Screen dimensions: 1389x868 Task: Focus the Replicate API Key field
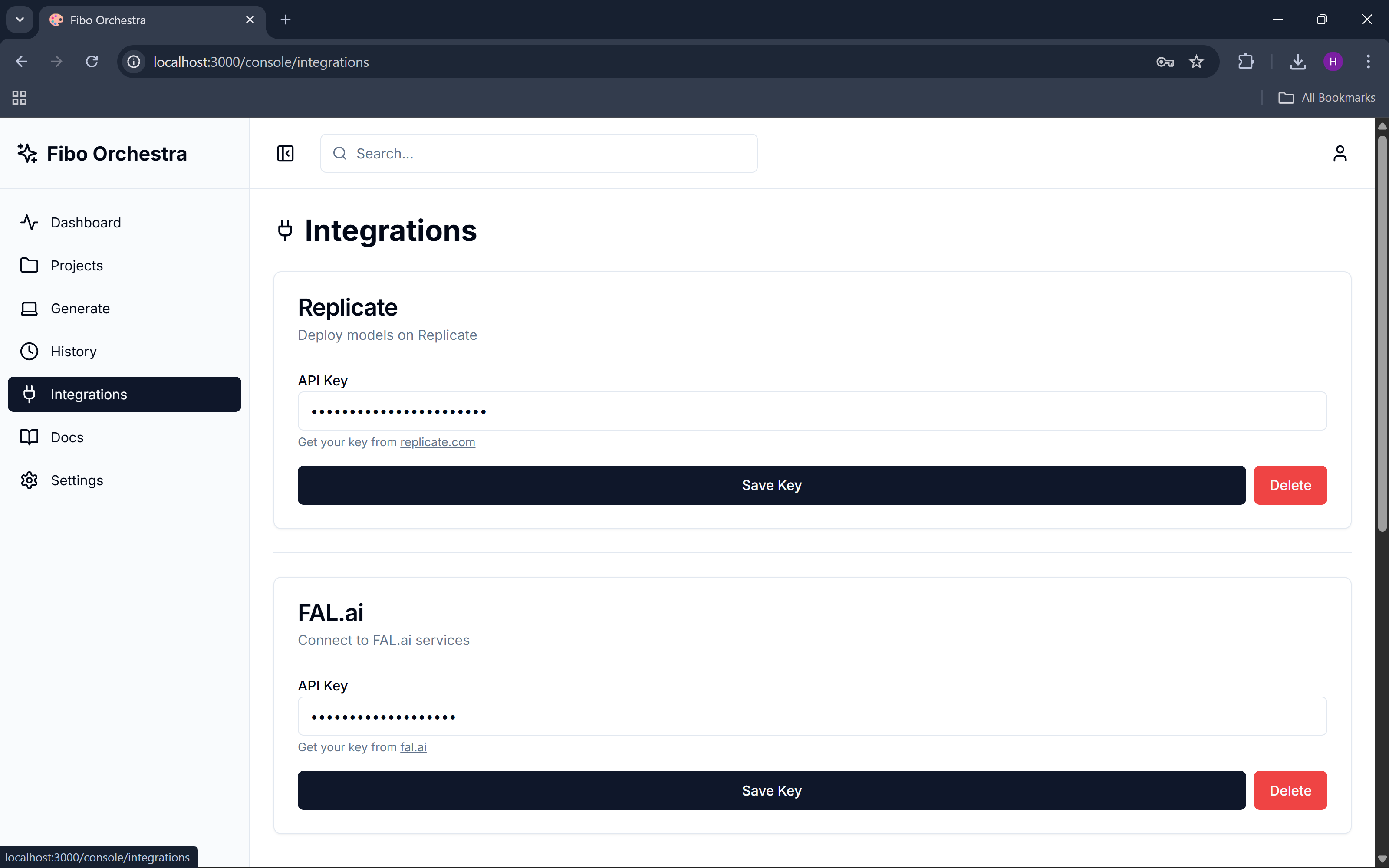pos(812,411)
